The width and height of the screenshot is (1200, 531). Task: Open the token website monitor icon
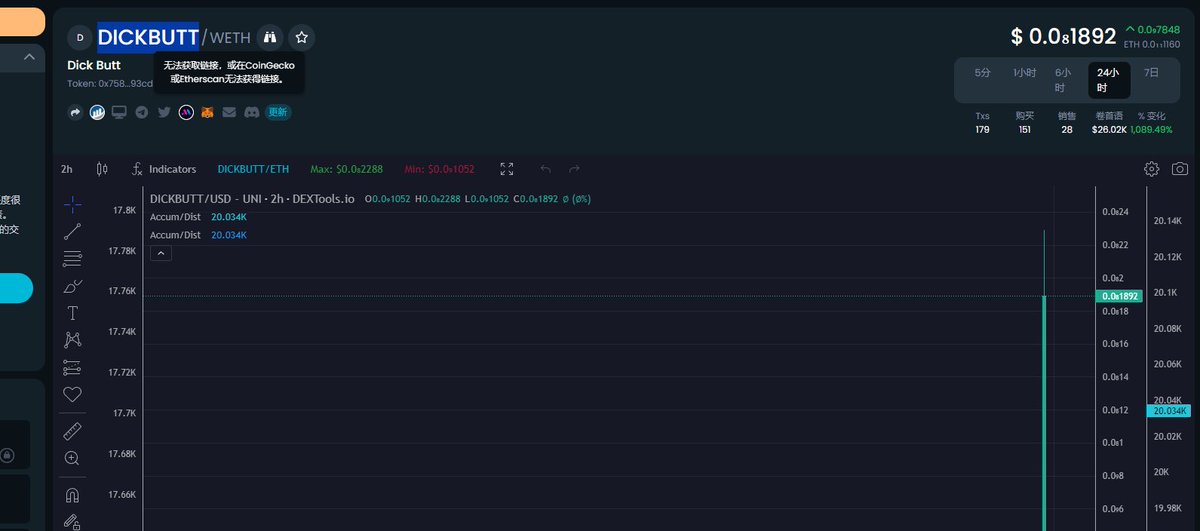coord(119,112)
